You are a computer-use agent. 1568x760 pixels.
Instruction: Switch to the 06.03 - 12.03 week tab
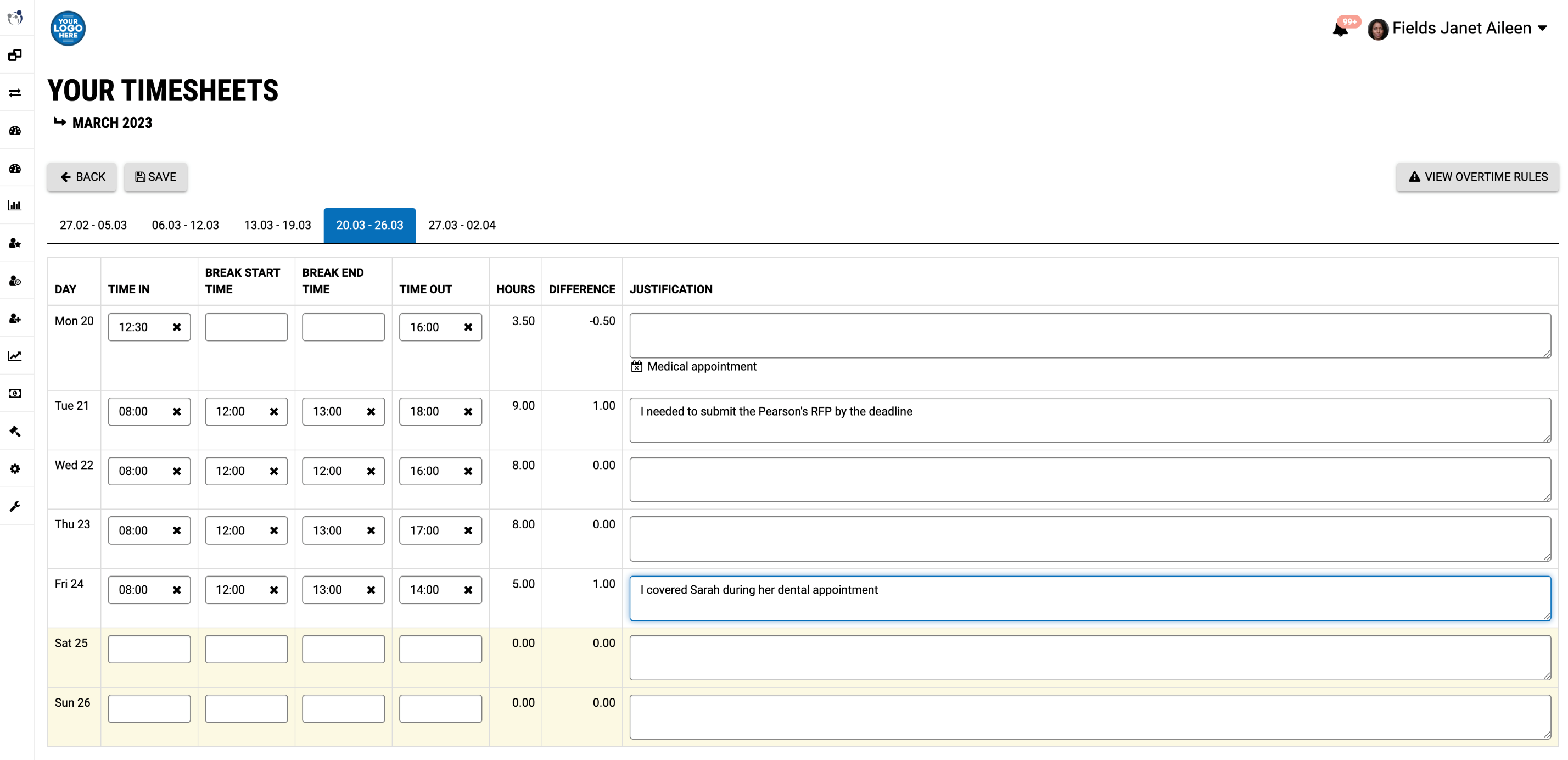click(185, 225)
